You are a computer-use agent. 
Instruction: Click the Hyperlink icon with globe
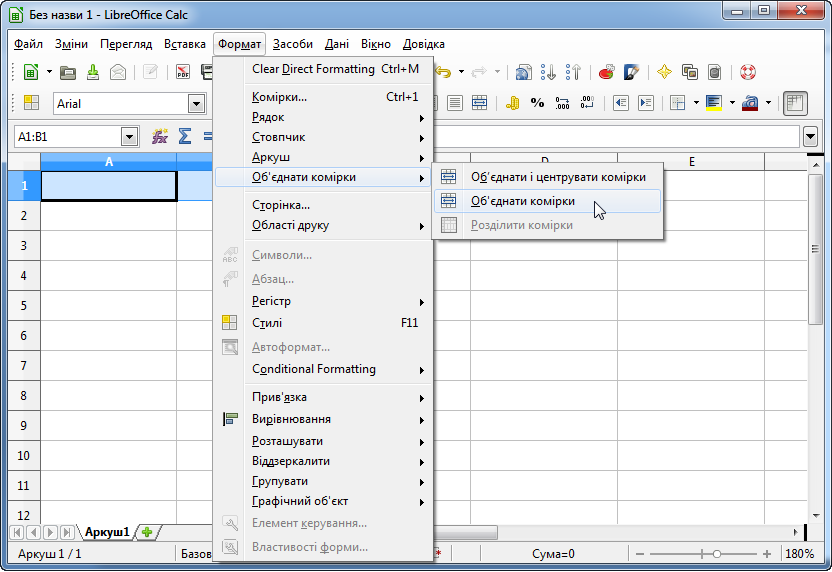523,72
